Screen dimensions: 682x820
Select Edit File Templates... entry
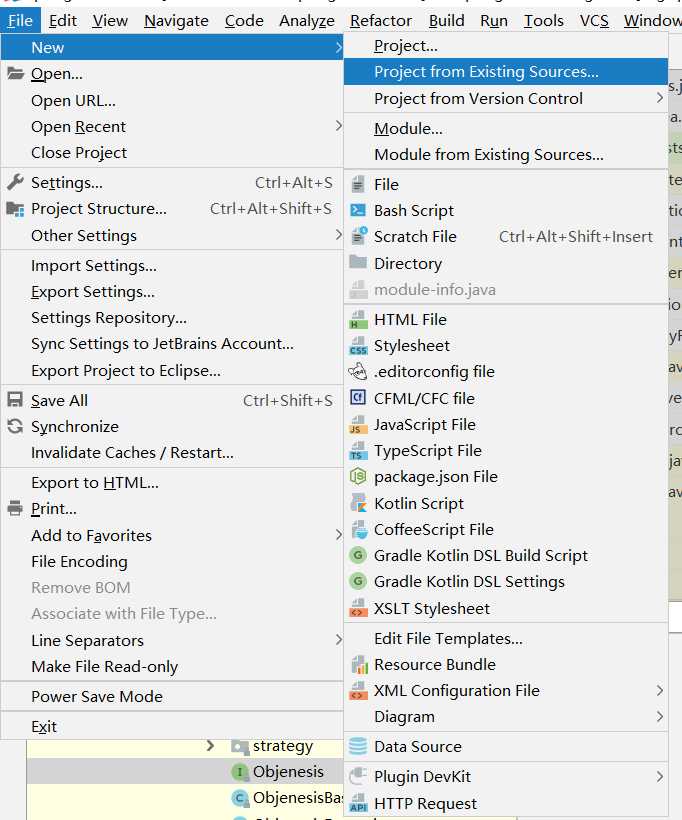506,638
